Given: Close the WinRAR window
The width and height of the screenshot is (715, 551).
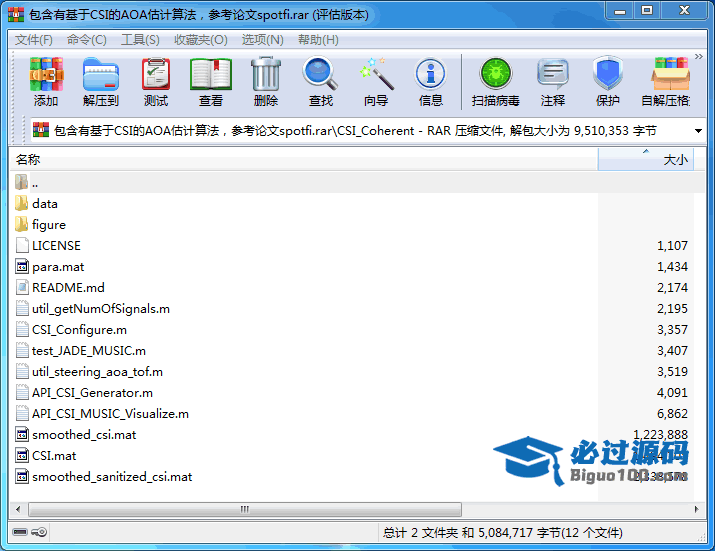Looking at the screenshot, I should pyautogui.click(x=684, y=11).
